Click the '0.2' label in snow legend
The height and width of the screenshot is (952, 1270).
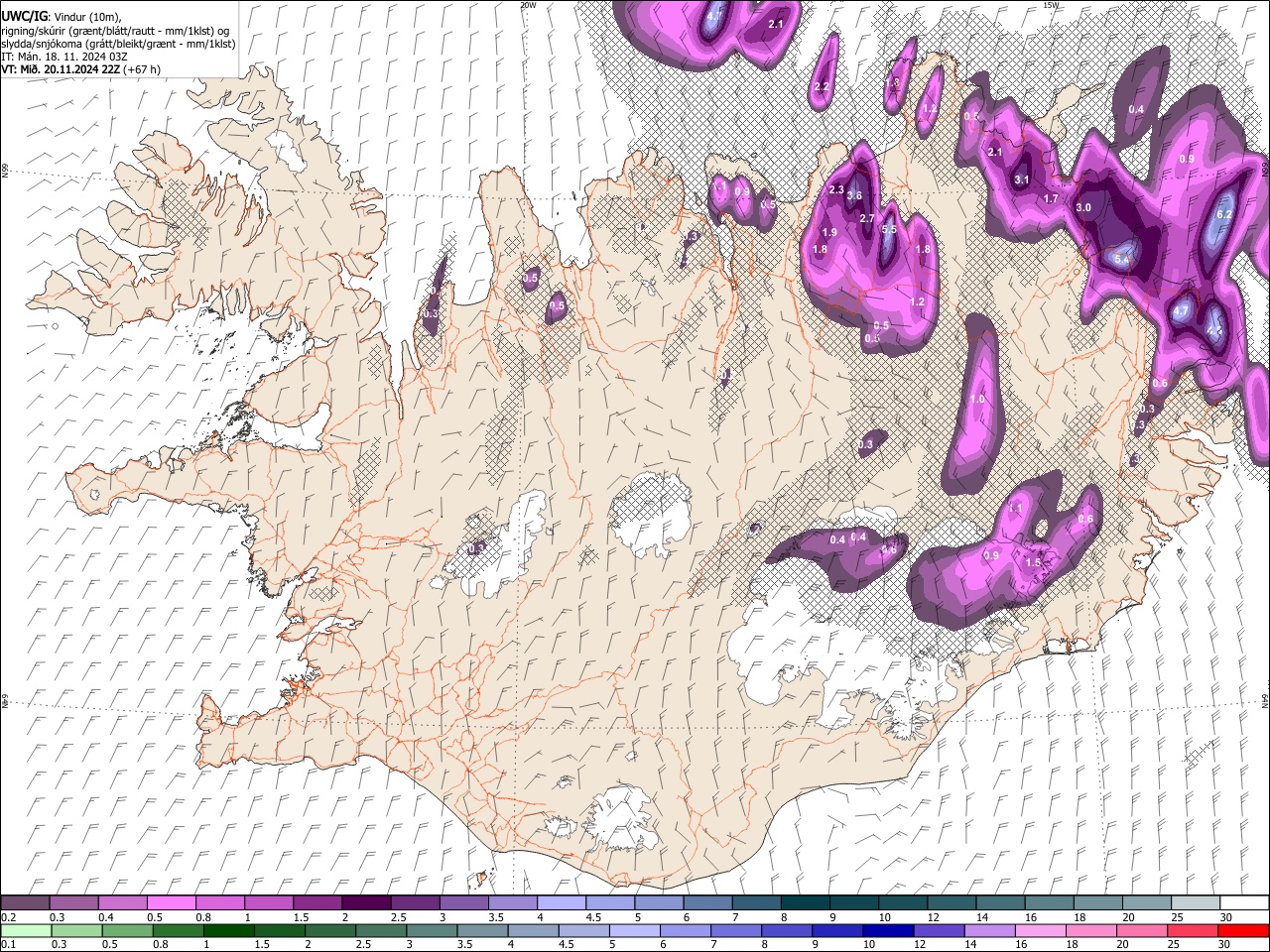(x=9, y=917)
